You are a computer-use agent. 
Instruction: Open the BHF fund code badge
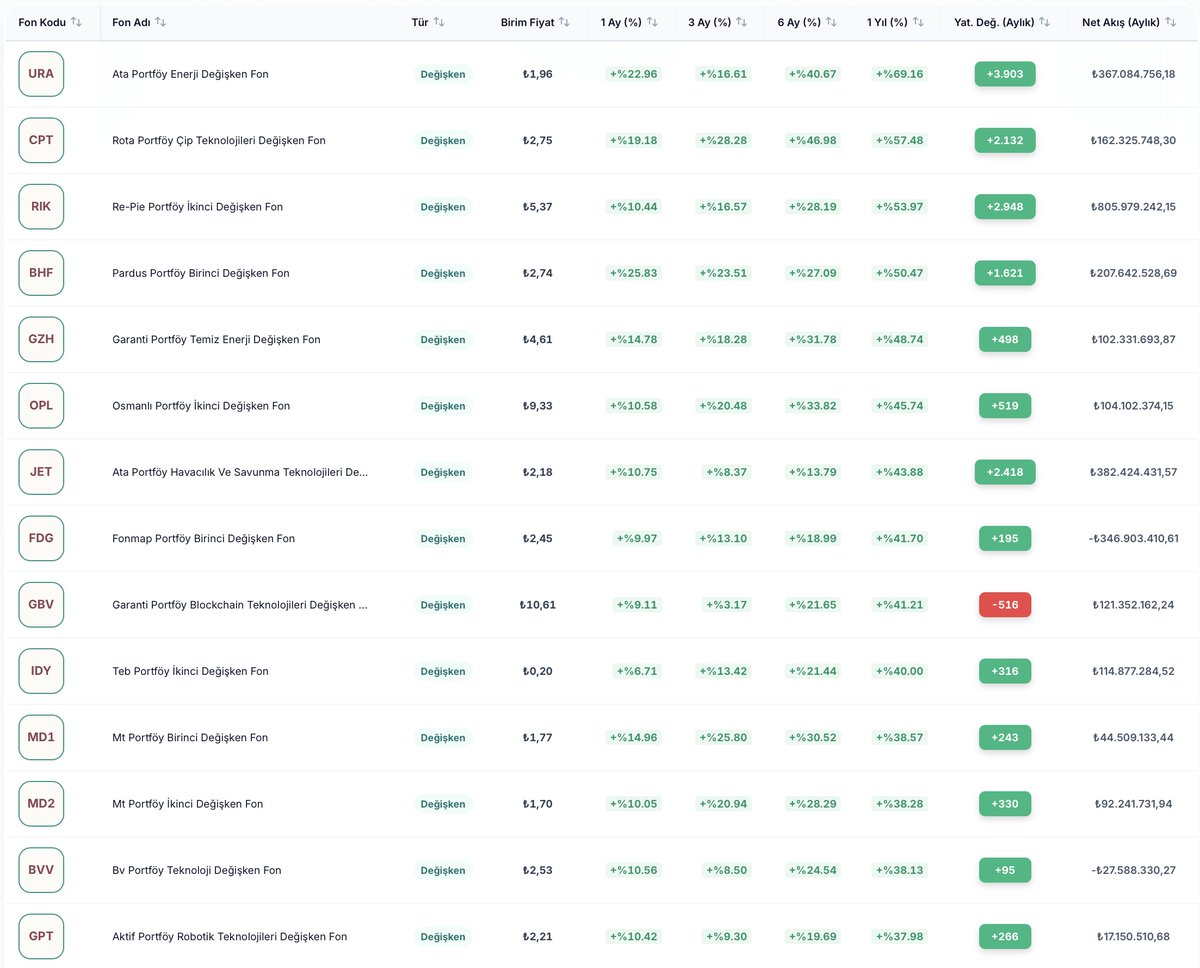41,273
